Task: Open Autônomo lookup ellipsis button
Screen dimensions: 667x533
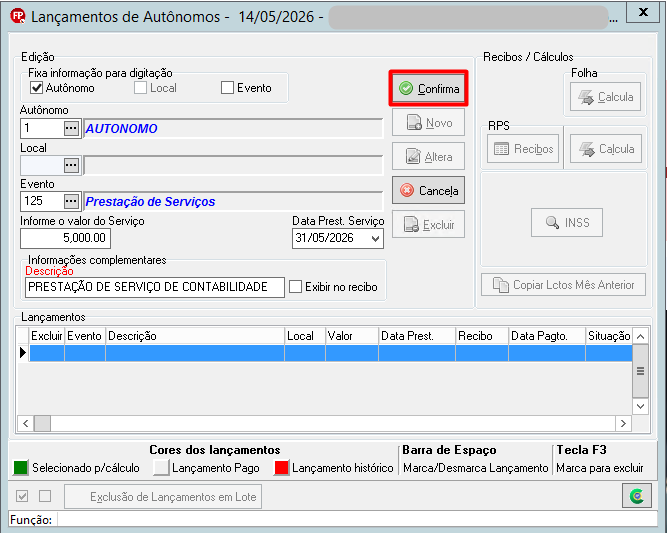Action: 71,128
